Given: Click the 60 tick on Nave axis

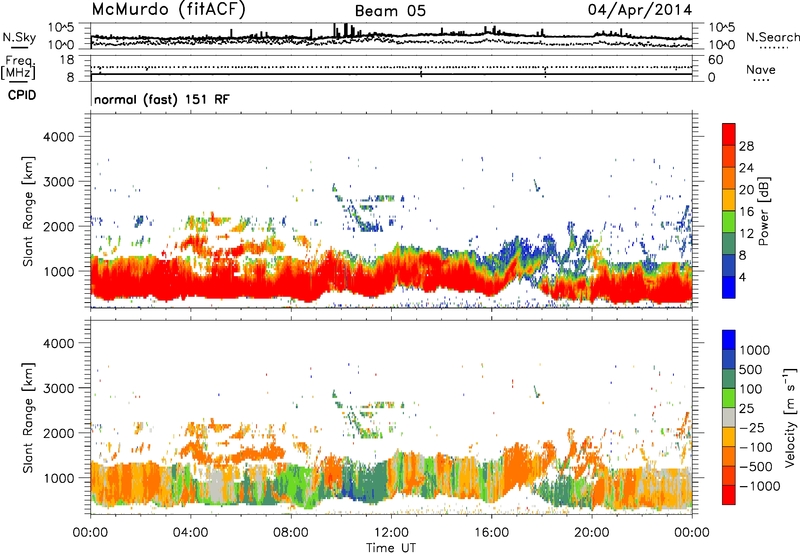Looking at the screenshot, I should pyautogui.click(x=715, y=60).
